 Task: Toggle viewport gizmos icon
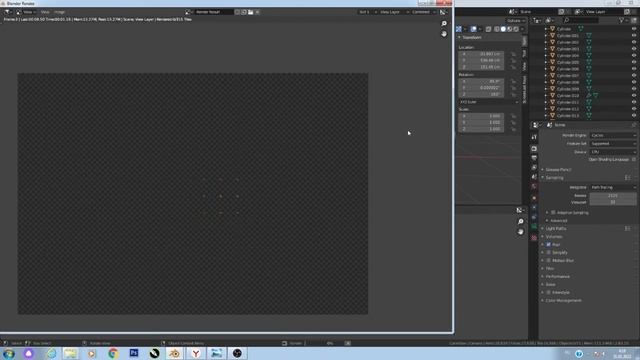(459, 29)
